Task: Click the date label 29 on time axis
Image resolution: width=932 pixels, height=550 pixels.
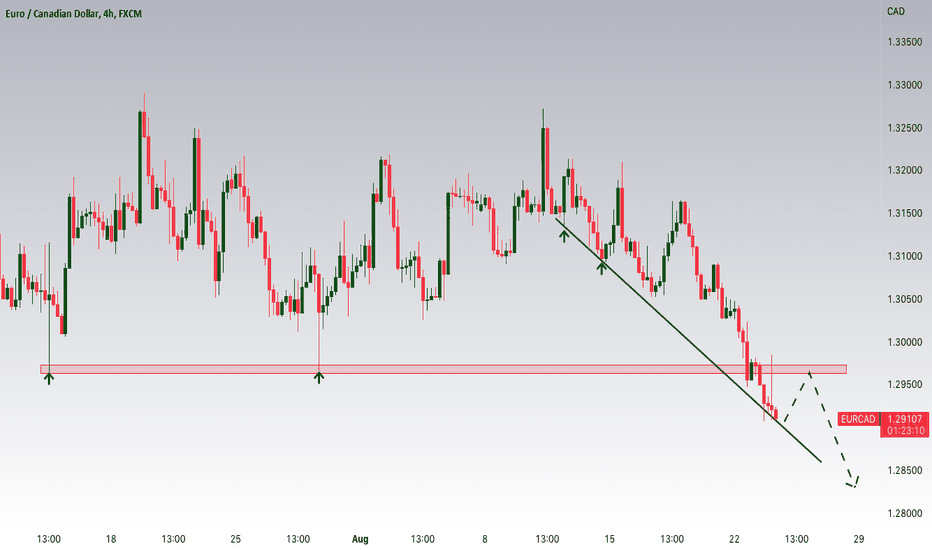Action: pos(858,539)
